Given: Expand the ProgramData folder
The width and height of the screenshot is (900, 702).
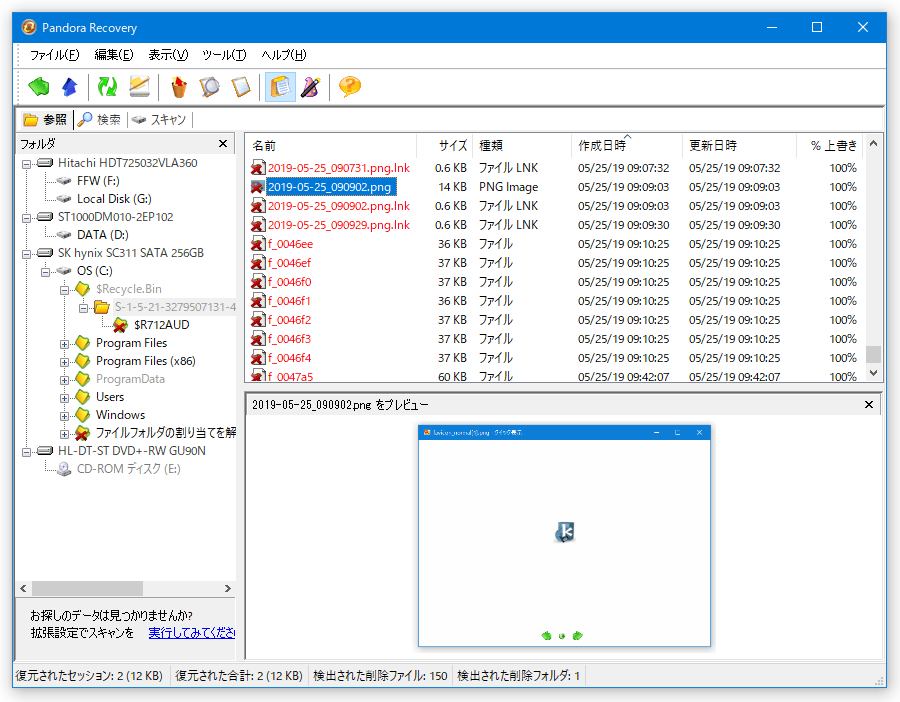Looking at the screenshot, I should tap(64, 380).
